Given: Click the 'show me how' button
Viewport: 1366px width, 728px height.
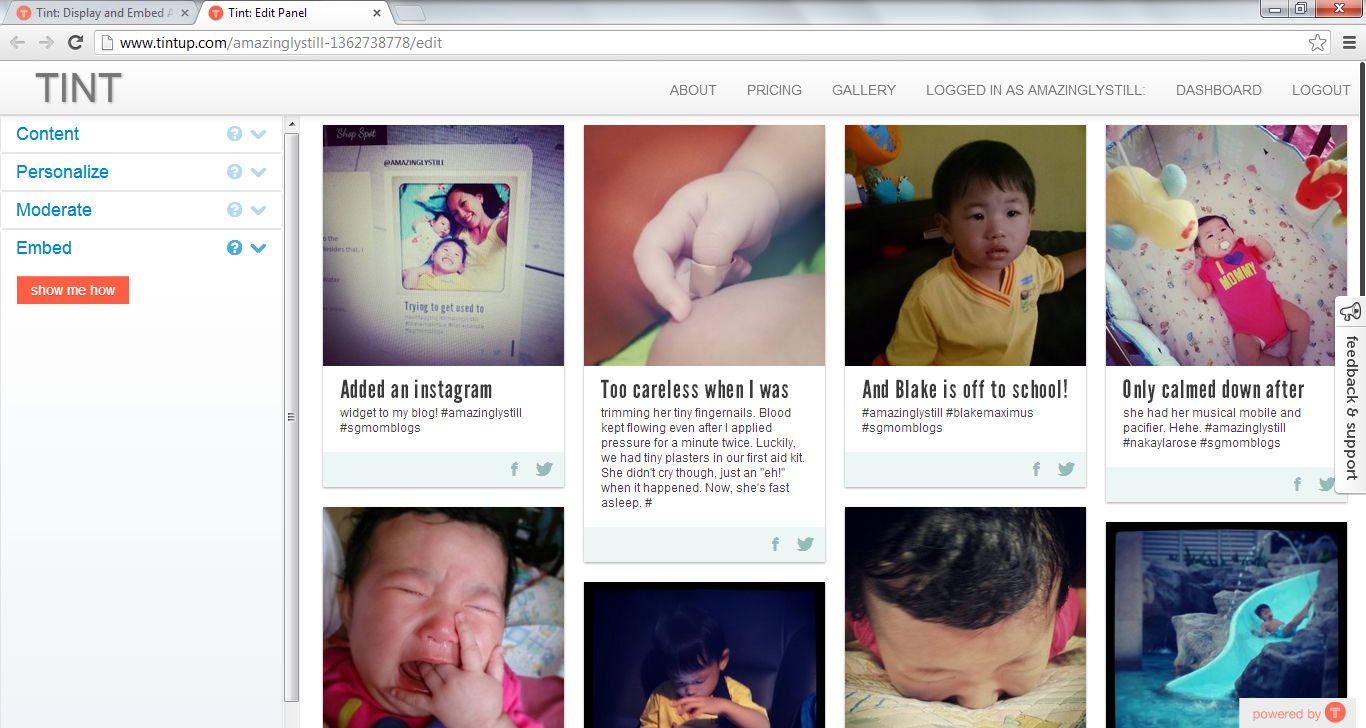Looking at the screenshot, I should click(x=73, y=290).
